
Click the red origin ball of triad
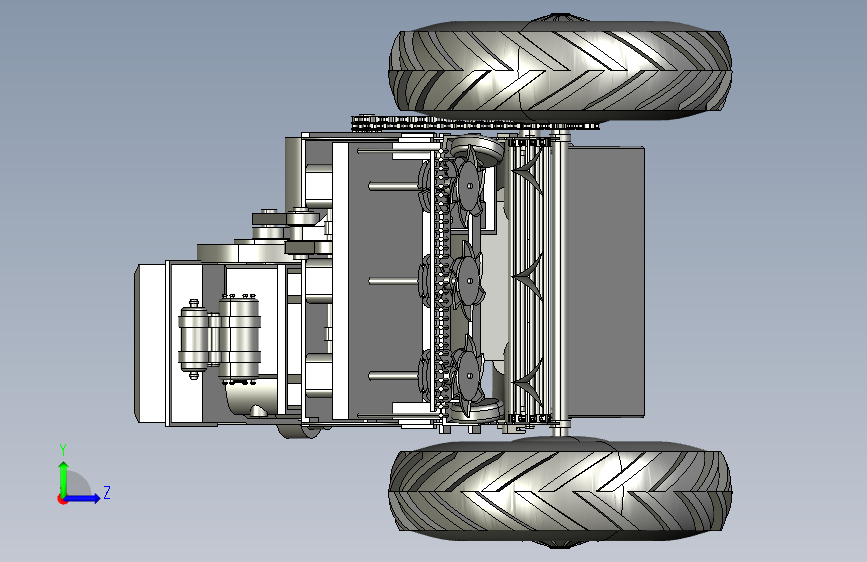[x=62, y=499]
